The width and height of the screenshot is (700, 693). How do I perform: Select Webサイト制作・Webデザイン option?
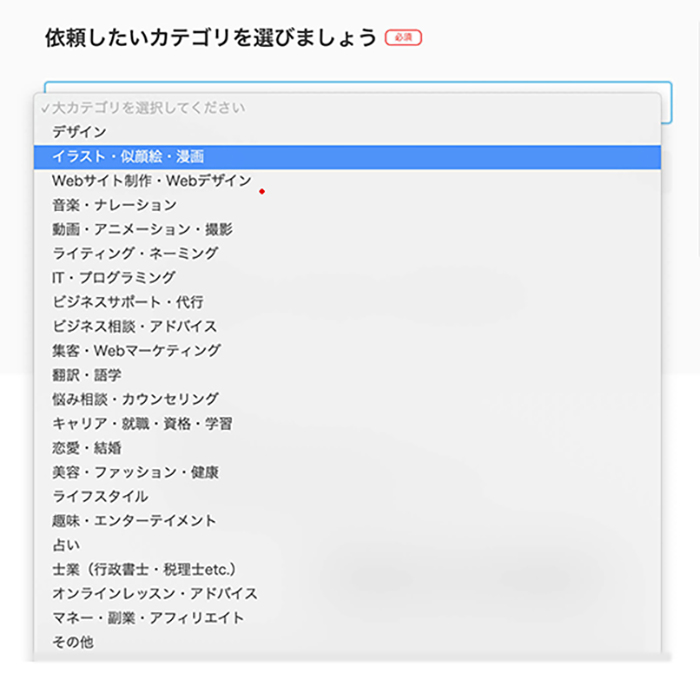[347, 181]
